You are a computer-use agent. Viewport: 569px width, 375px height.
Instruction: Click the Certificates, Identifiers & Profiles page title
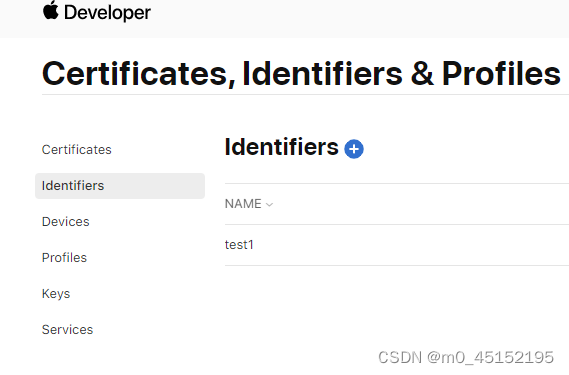pyautogui.click(x=301, y=74)
